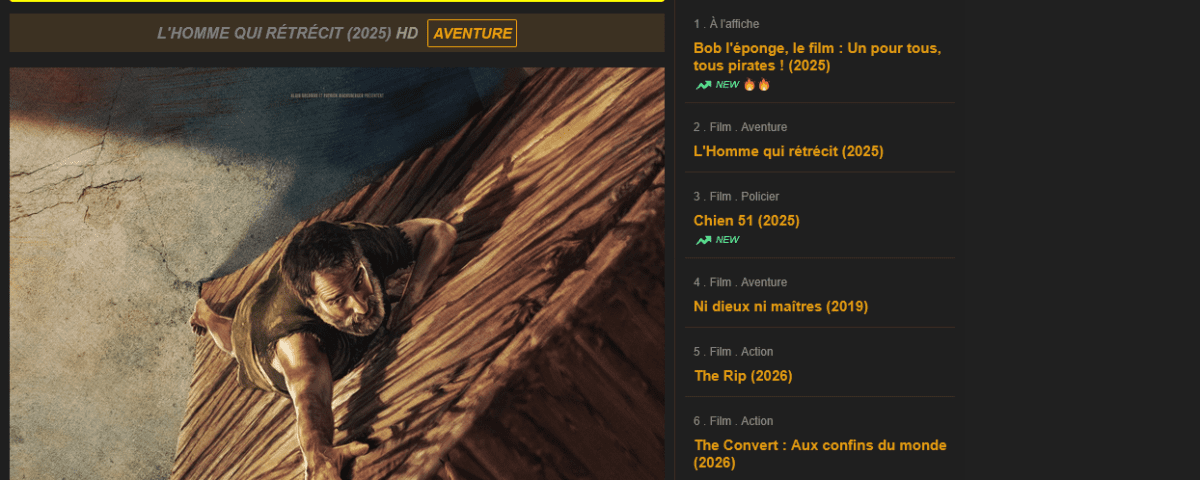
Task: Open the L'Homme qui rétrécit poster image
Action: pyautogui.click(x=337, y=274)
